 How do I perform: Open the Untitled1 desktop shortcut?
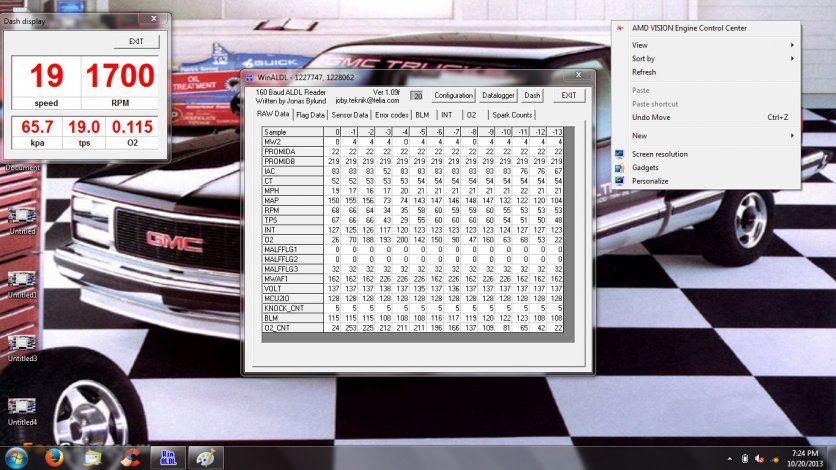point(22,285)
